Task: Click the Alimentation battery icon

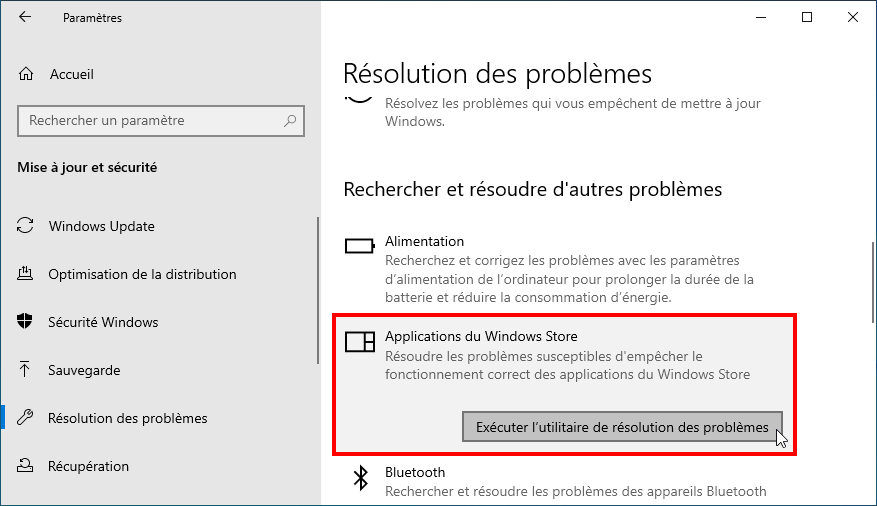Action: point(360,246)
